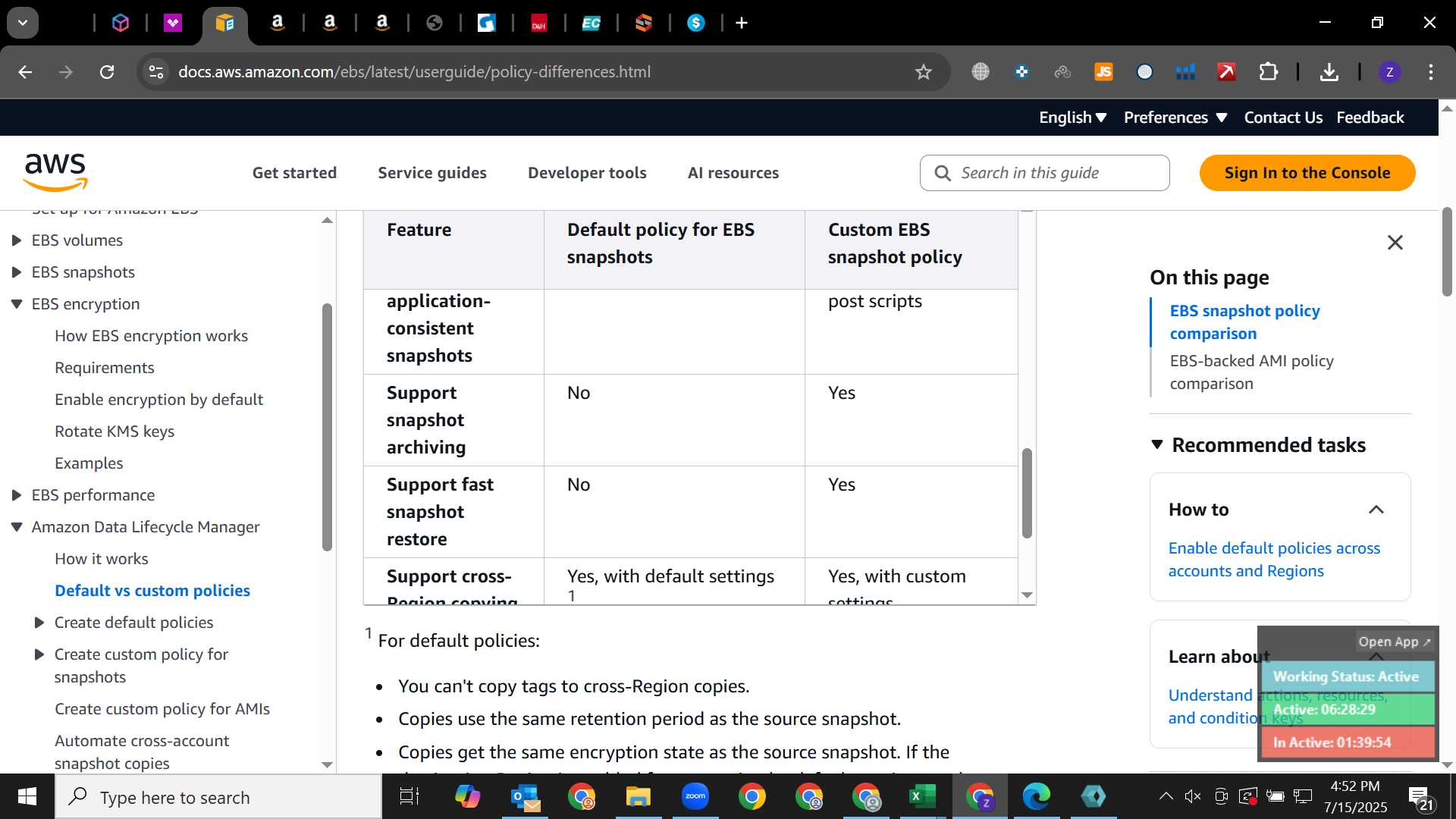Open Create custom policy for AMIs
1456x819 pixels.
pyautogui.click(x=162, y=709)
